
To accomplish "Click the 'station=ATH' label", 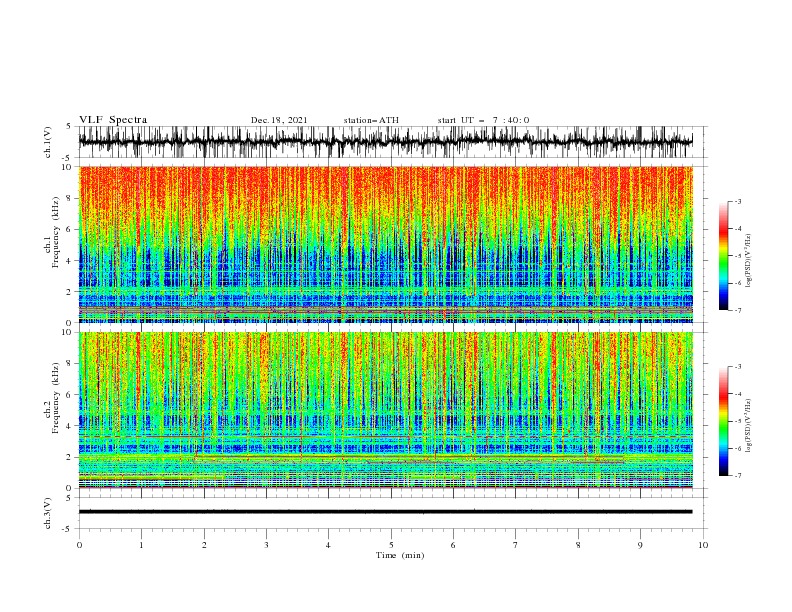I will (x=371, y=120).
